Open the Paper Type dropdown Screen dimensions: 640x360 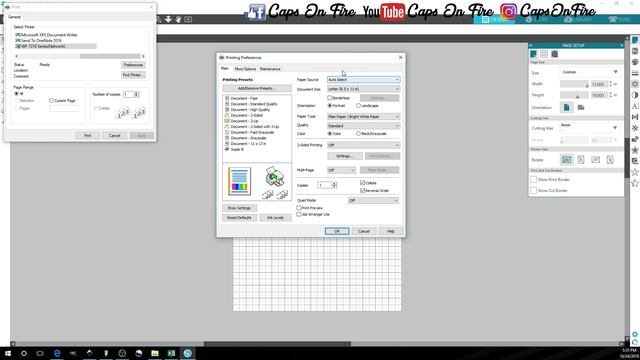pyautogui.click(x=363, y=117)
